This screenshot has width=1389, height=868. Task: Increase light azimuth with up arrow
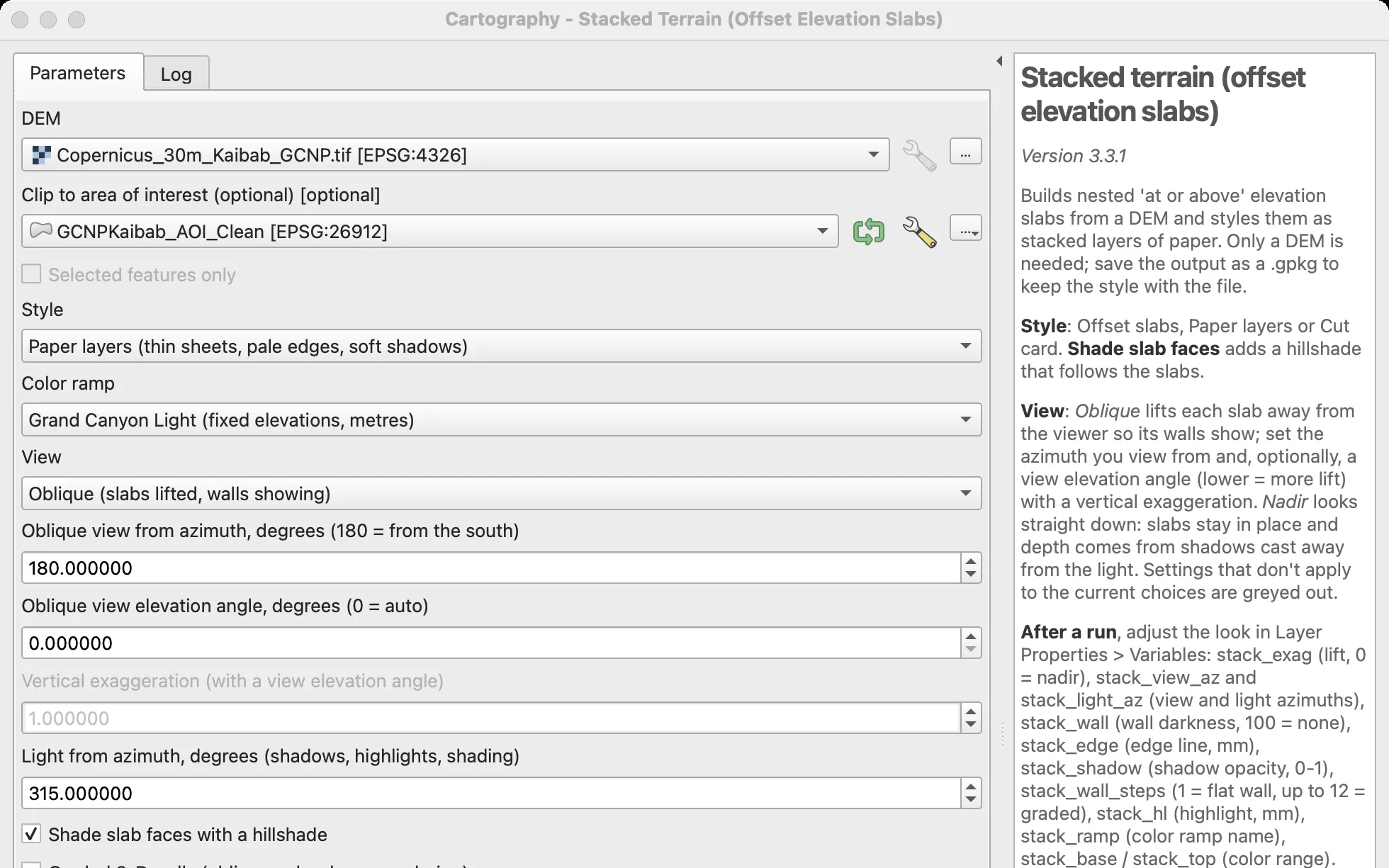(971, 787)
